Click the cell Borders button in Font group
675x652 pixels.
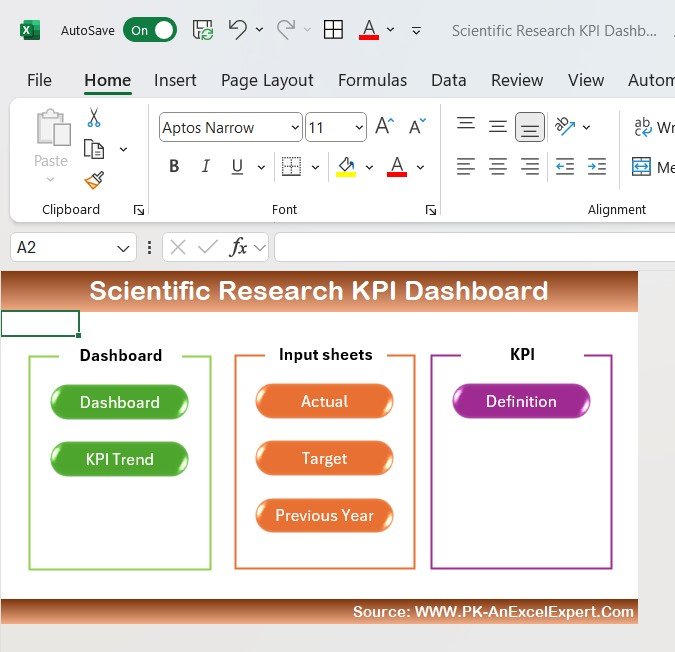291,166
